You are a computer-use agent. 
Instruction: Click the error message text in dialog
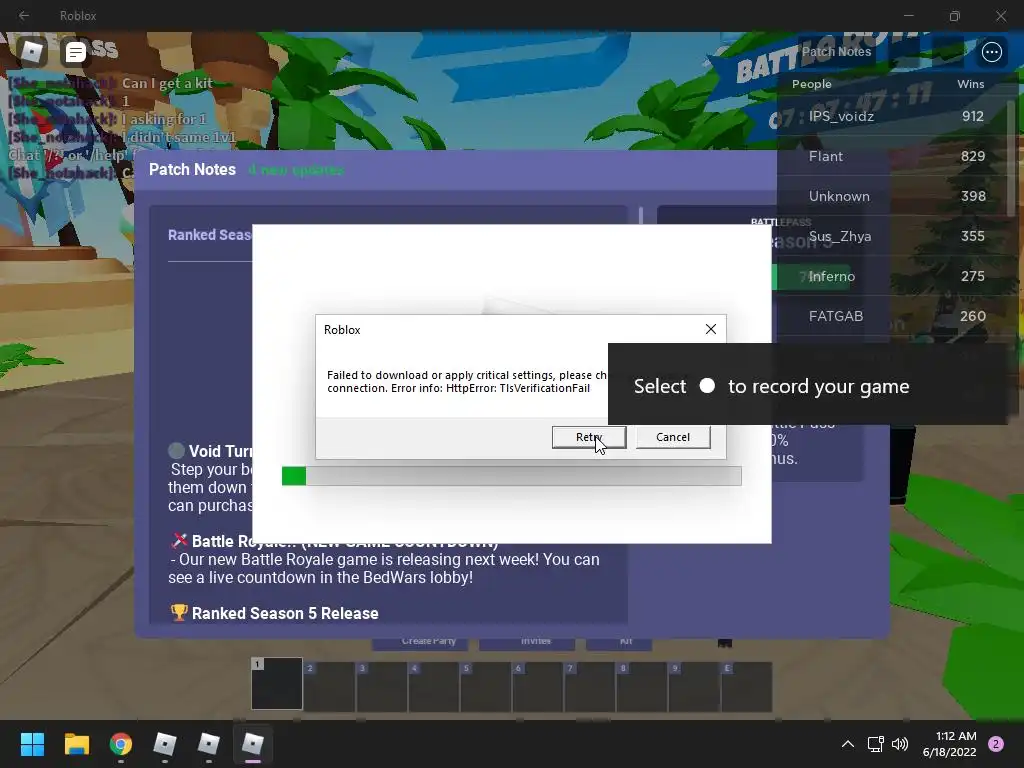467,381
